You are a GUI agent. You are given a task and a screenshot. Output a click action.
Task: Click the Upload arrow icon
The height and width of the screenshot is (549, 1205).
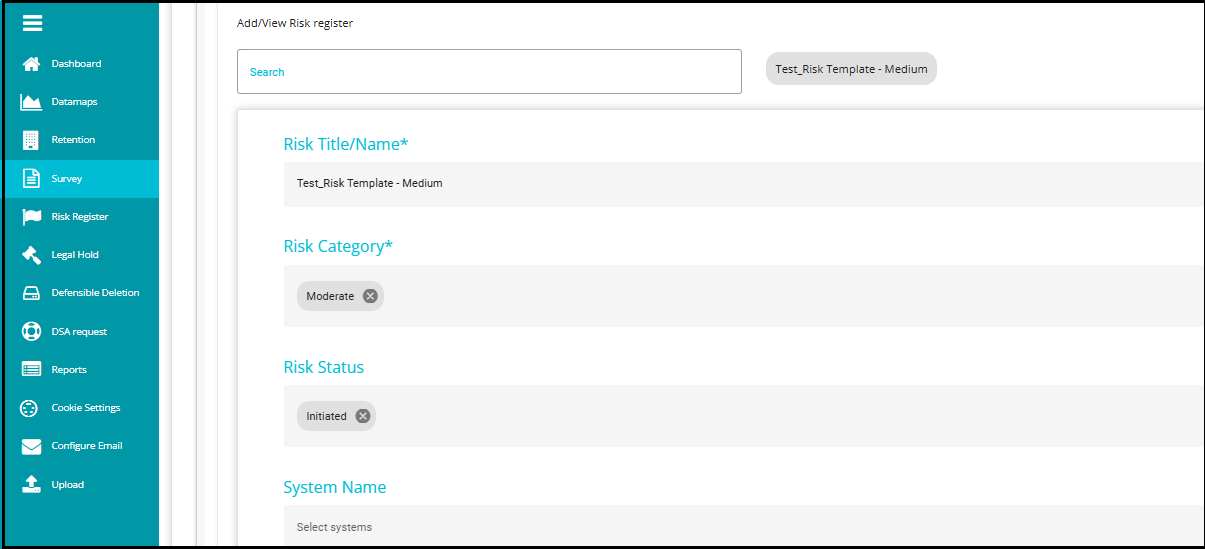click(31, 485)
